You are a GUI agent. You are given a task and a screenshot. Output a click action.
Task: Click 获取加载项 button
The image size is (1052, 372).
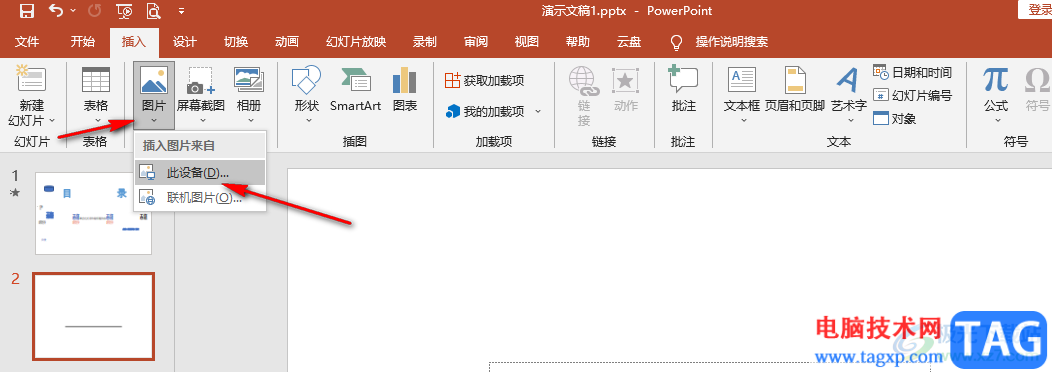(484, 81)
